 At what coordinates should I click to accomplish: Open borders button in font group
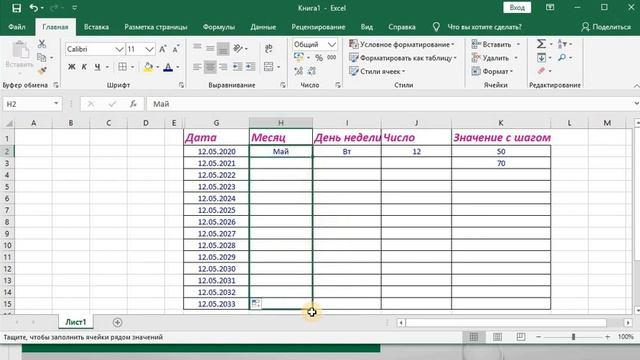(122, 67)
